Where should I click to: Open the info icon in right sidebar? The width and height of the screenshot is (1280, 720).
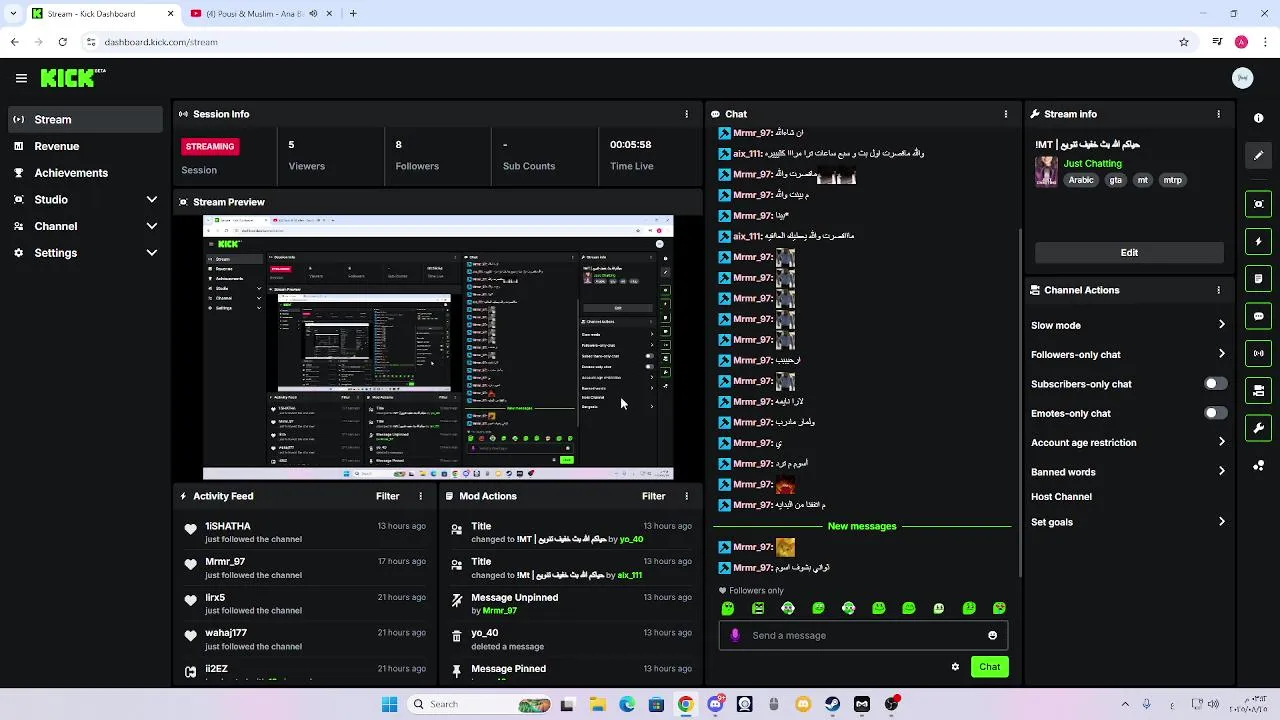click(1258, 118)
